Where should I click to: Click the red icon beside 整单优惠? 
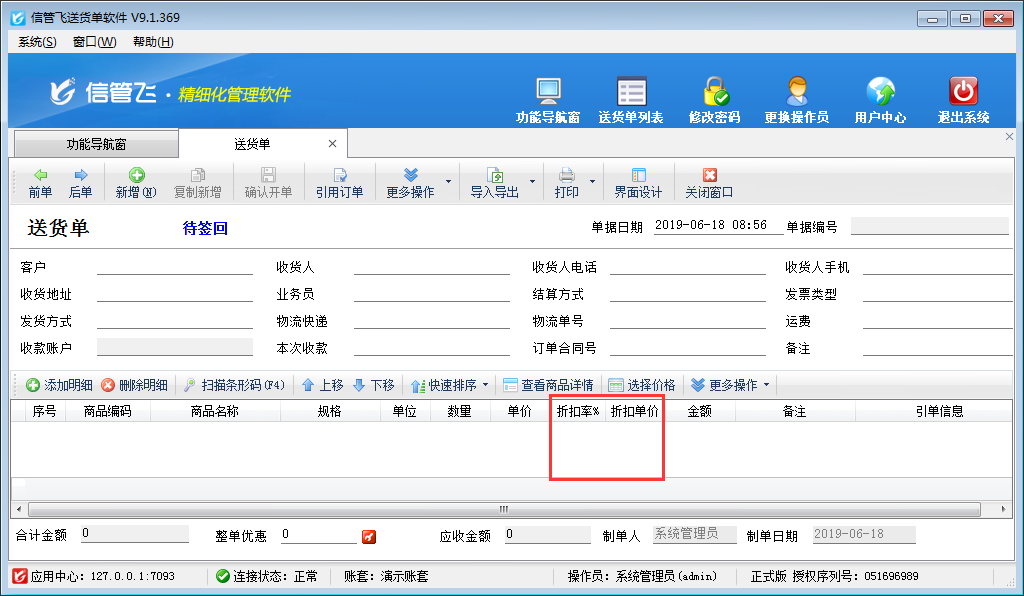[x=369, y=537]
